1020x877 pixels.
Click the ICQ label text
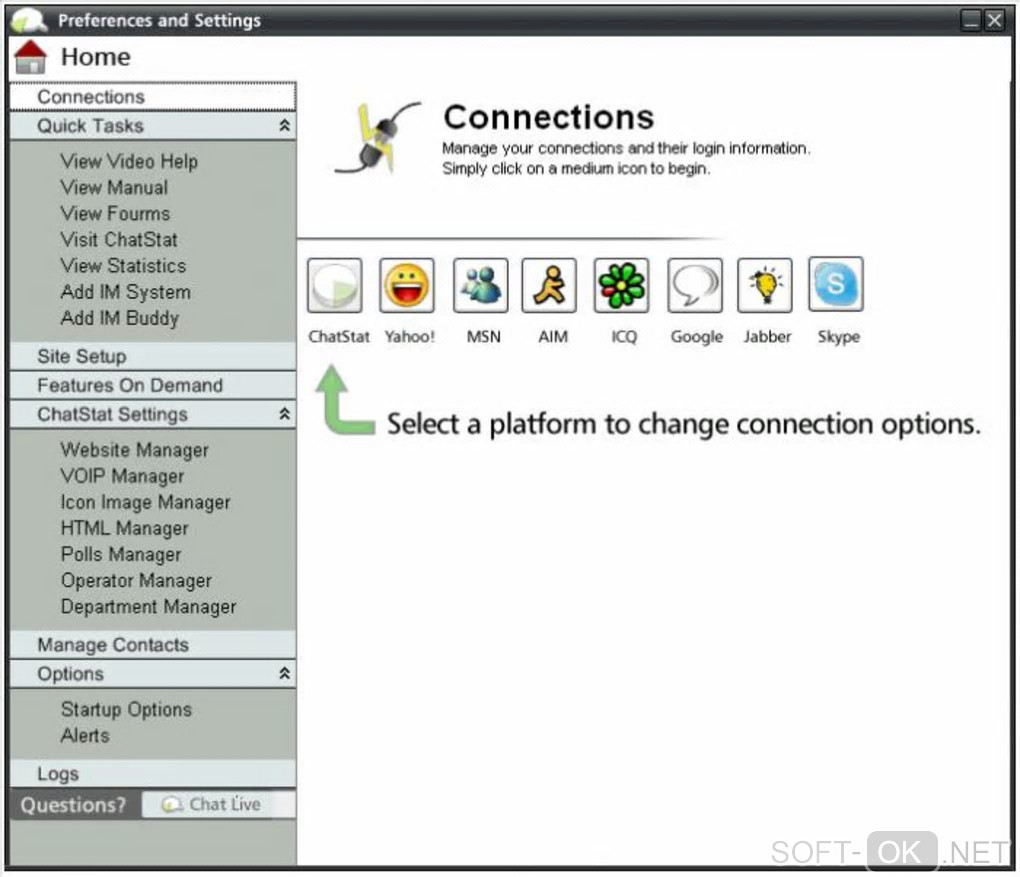click(x=624, y=336)
